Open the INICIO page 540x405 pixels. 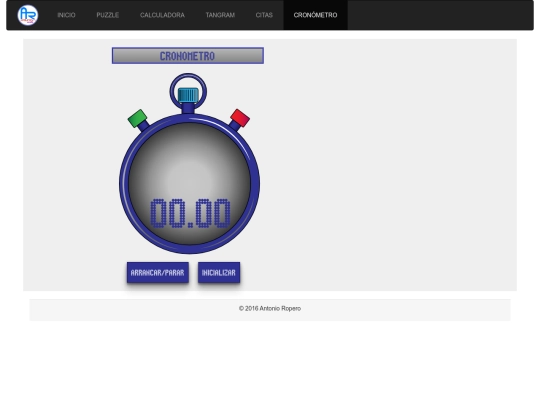[66, 15]
